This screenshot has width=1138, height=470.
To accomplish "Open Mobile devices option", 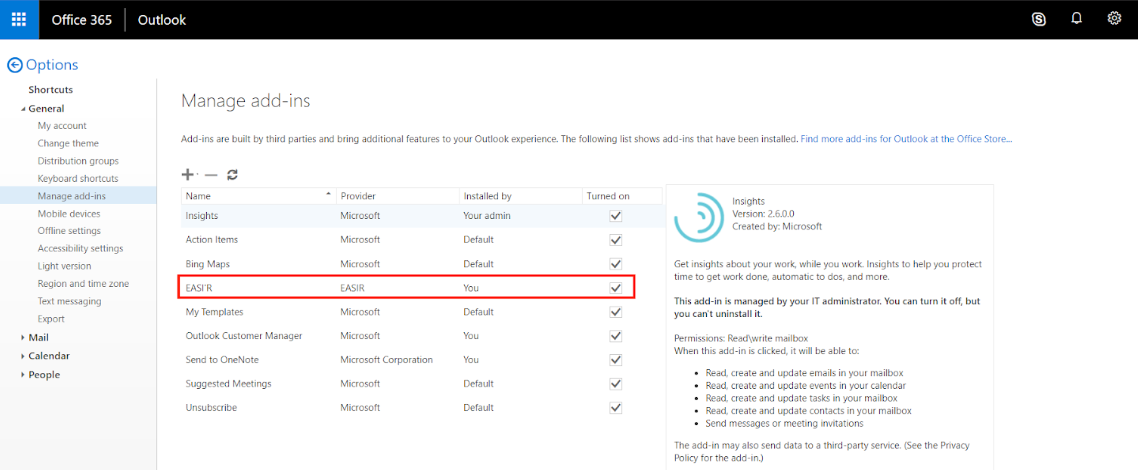I will [69, 214].
